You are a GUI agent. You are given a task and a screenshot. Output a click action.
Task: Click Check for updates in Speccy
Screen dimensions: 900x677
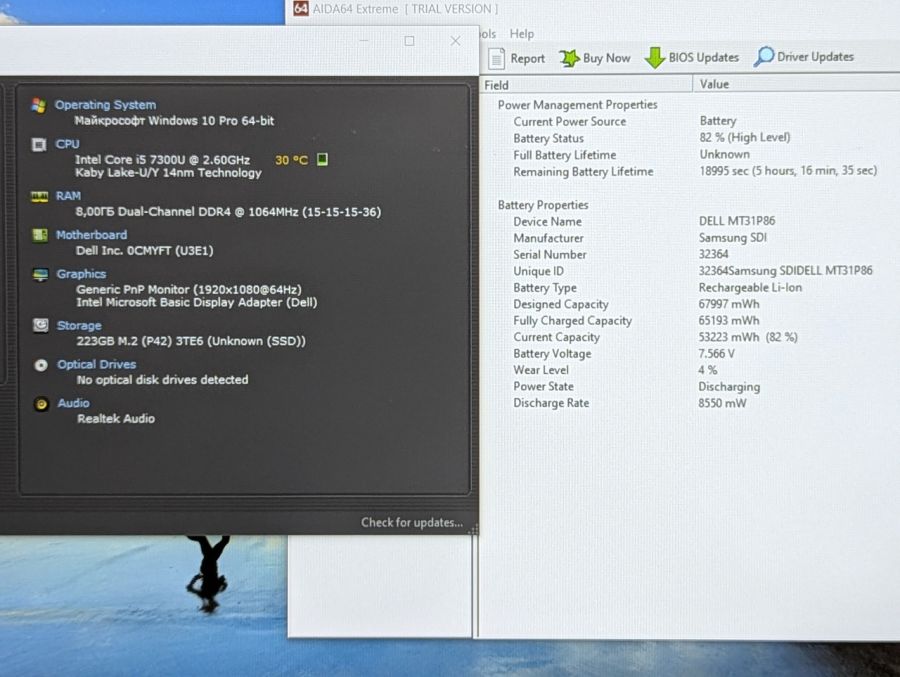[x=412, y=523]
